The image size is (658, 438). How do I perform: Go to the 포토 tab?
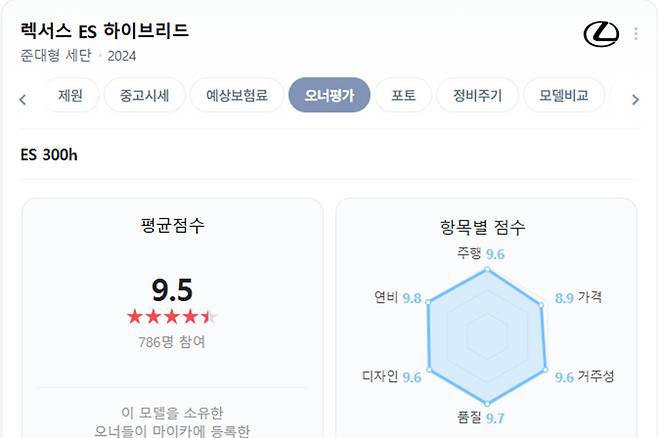click(x=403, y=96)
